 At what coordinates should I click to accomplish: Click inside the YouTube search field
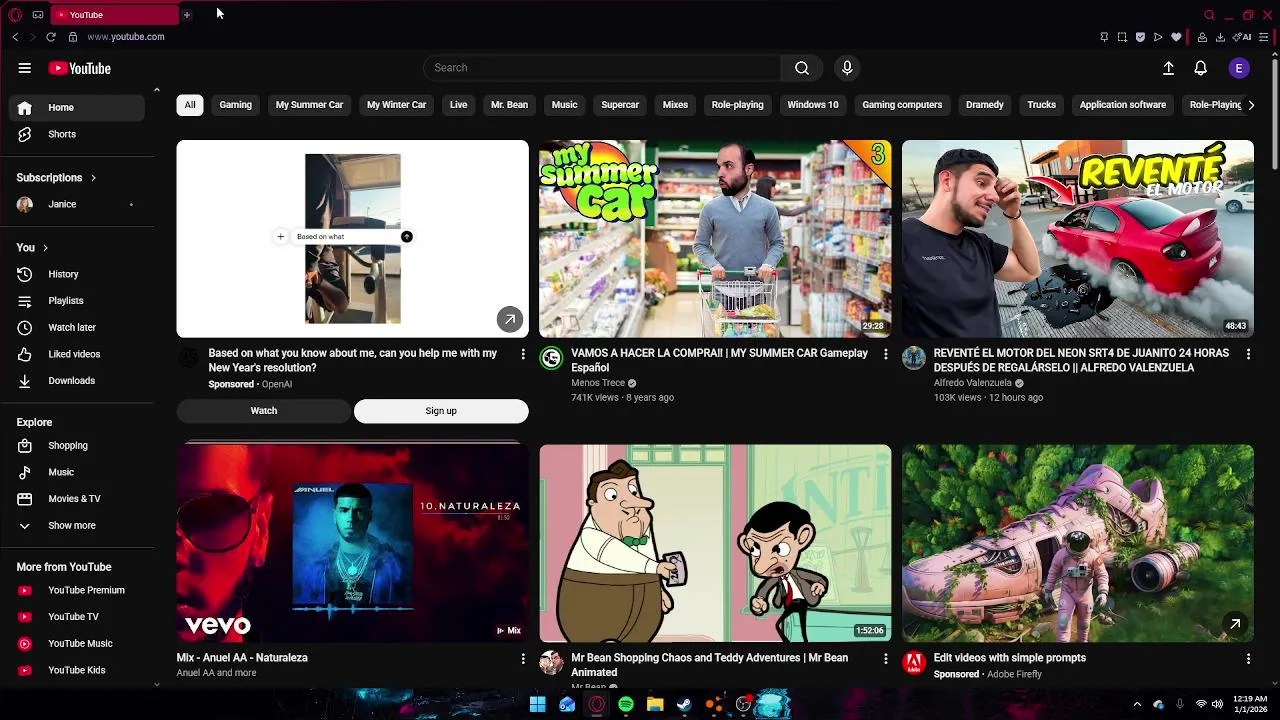click(604, 68)
